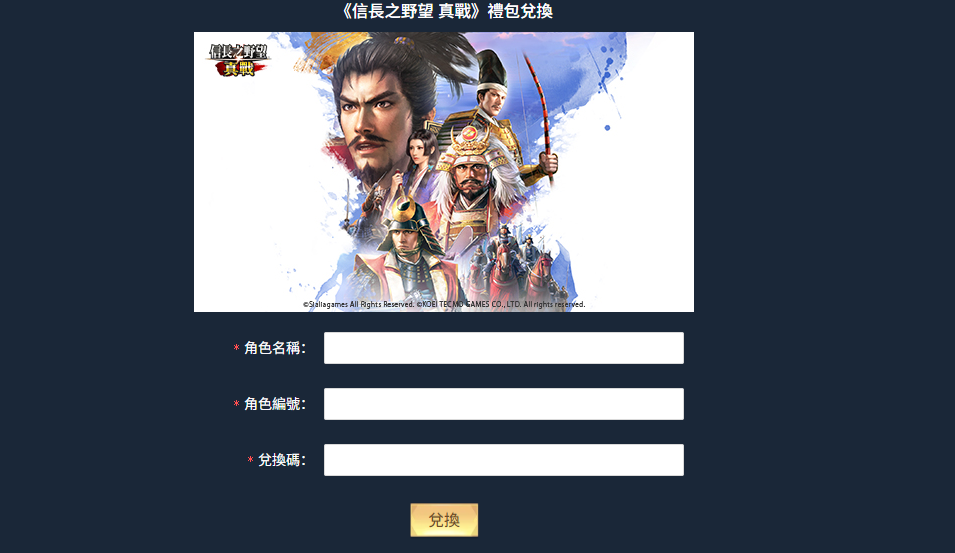
Task: Click the blue ink splatter at banner top right
Action: [609, 67]
